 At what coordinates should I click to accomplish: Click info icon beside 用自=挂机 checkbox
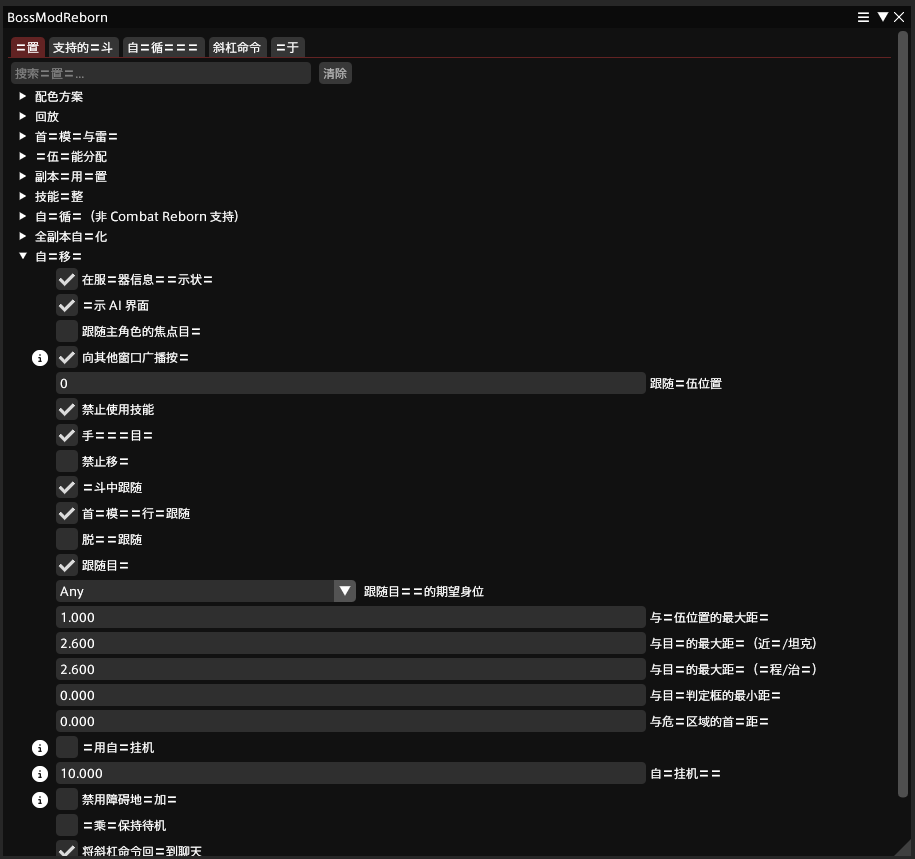(x=40, y=748)
